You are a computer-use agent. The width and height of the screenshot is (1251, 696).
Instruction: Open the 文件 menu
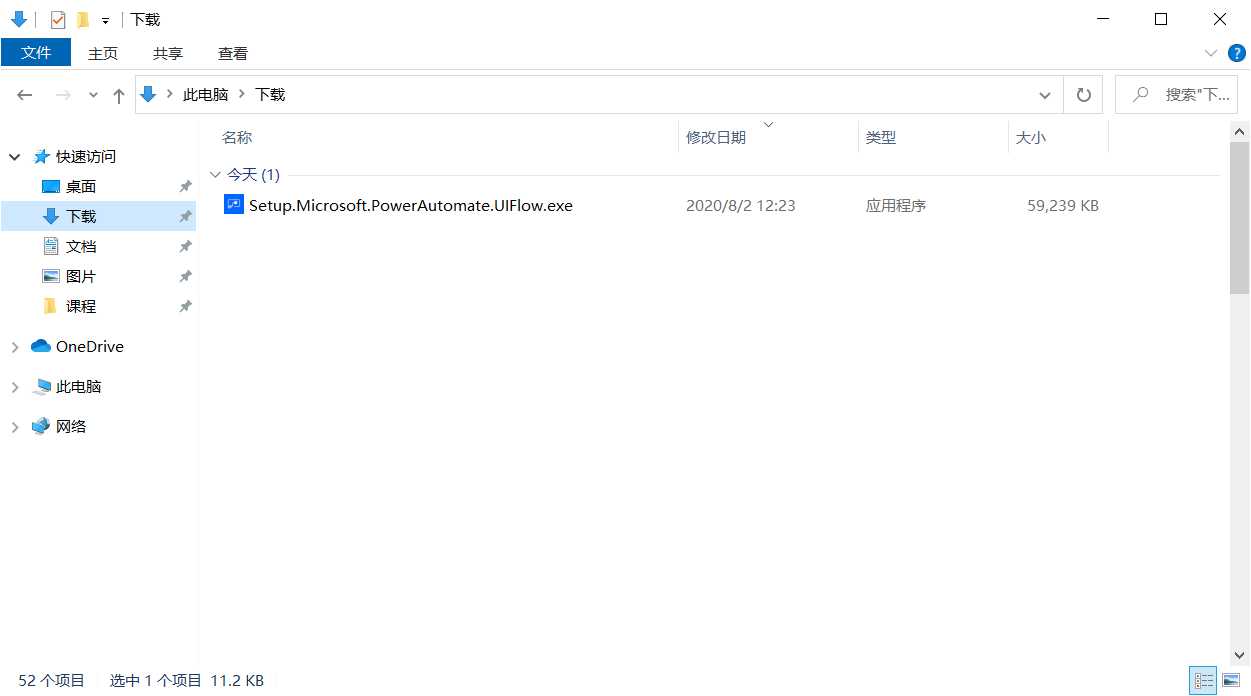coord(36,52)
